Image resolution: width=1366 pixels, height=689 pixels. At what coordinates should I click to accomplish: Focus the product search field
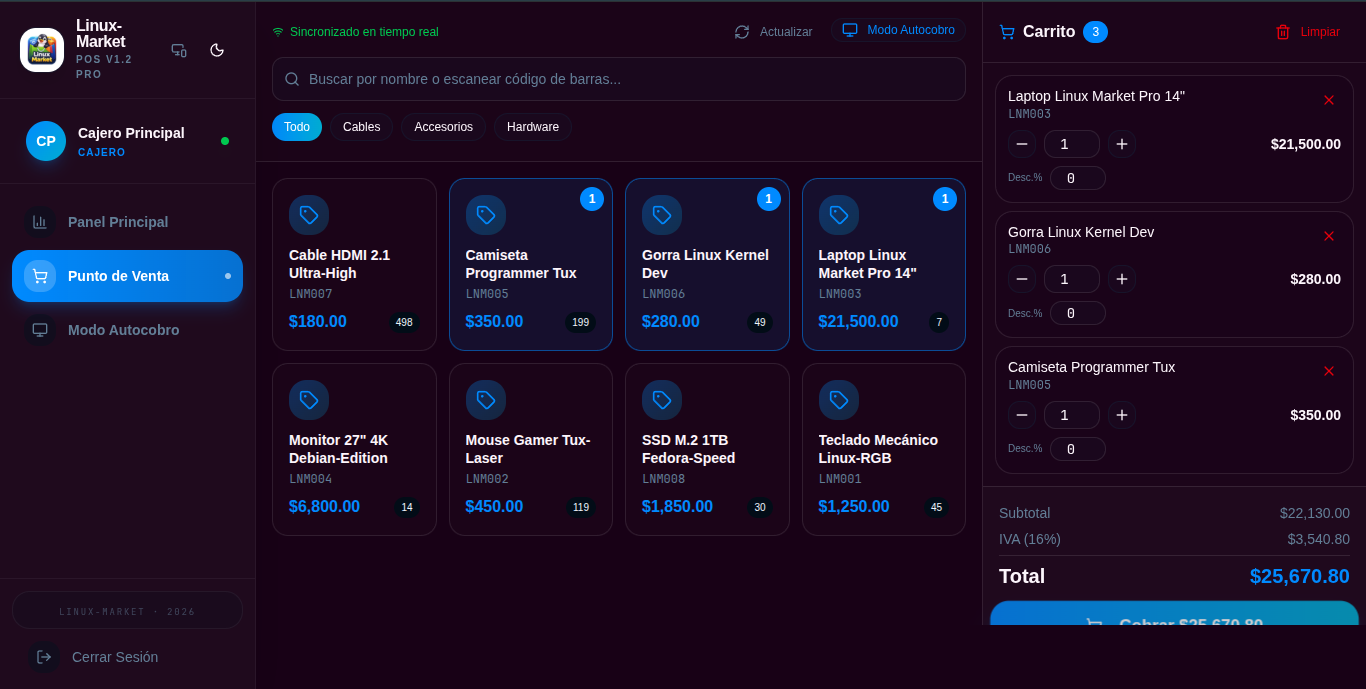point(619,79)
